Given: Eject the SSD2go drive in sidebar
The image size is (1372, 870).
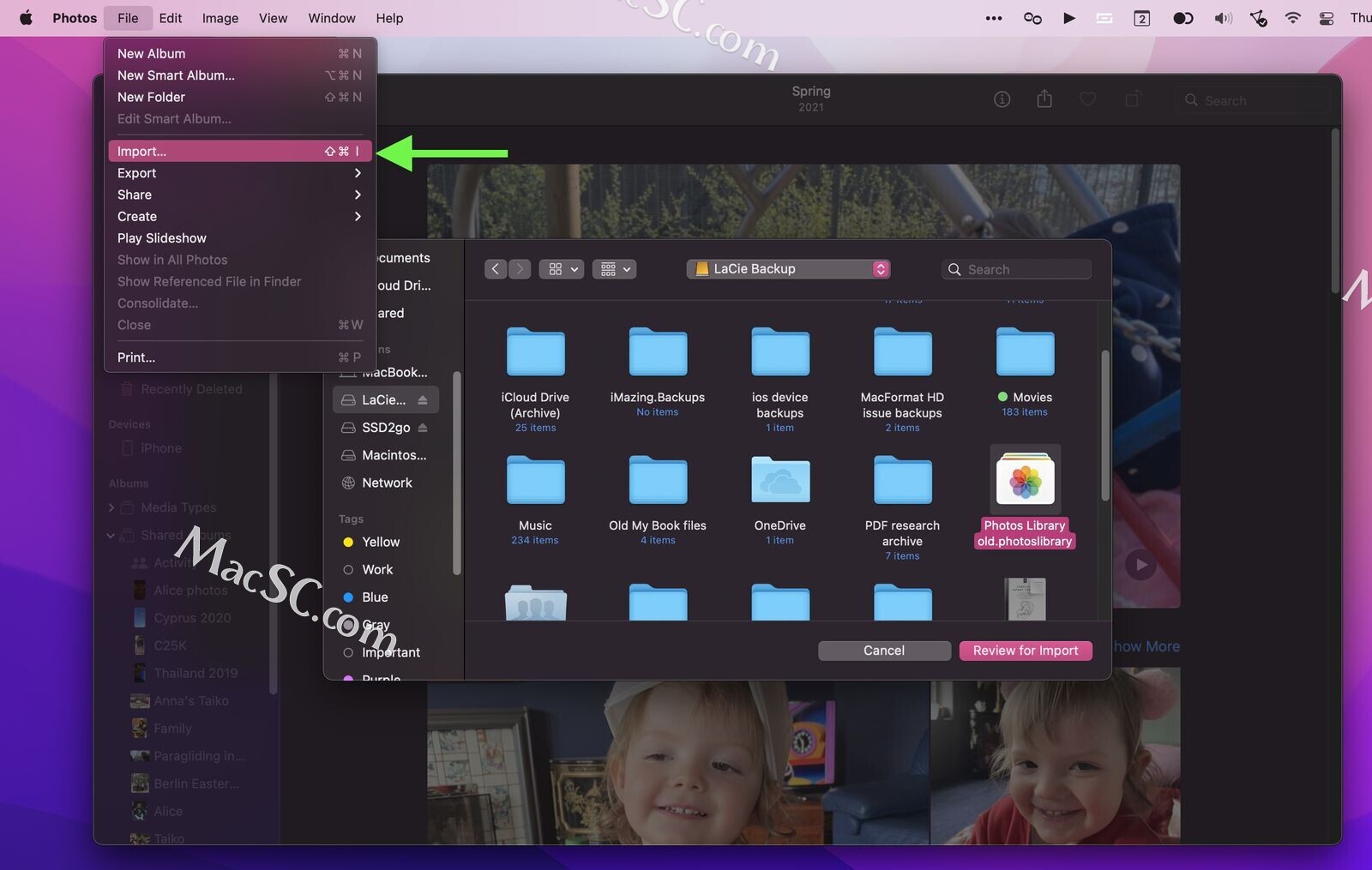Looking at the screenshot, I should click(x=423, y=428).
